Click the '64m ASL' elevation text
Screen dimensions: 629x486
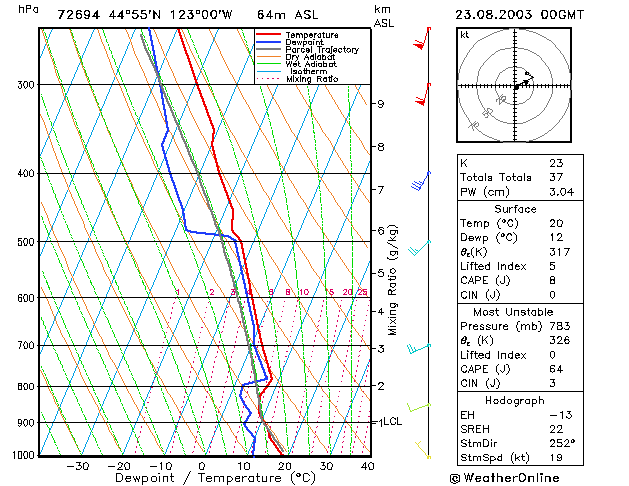click(x=287, y=15)
